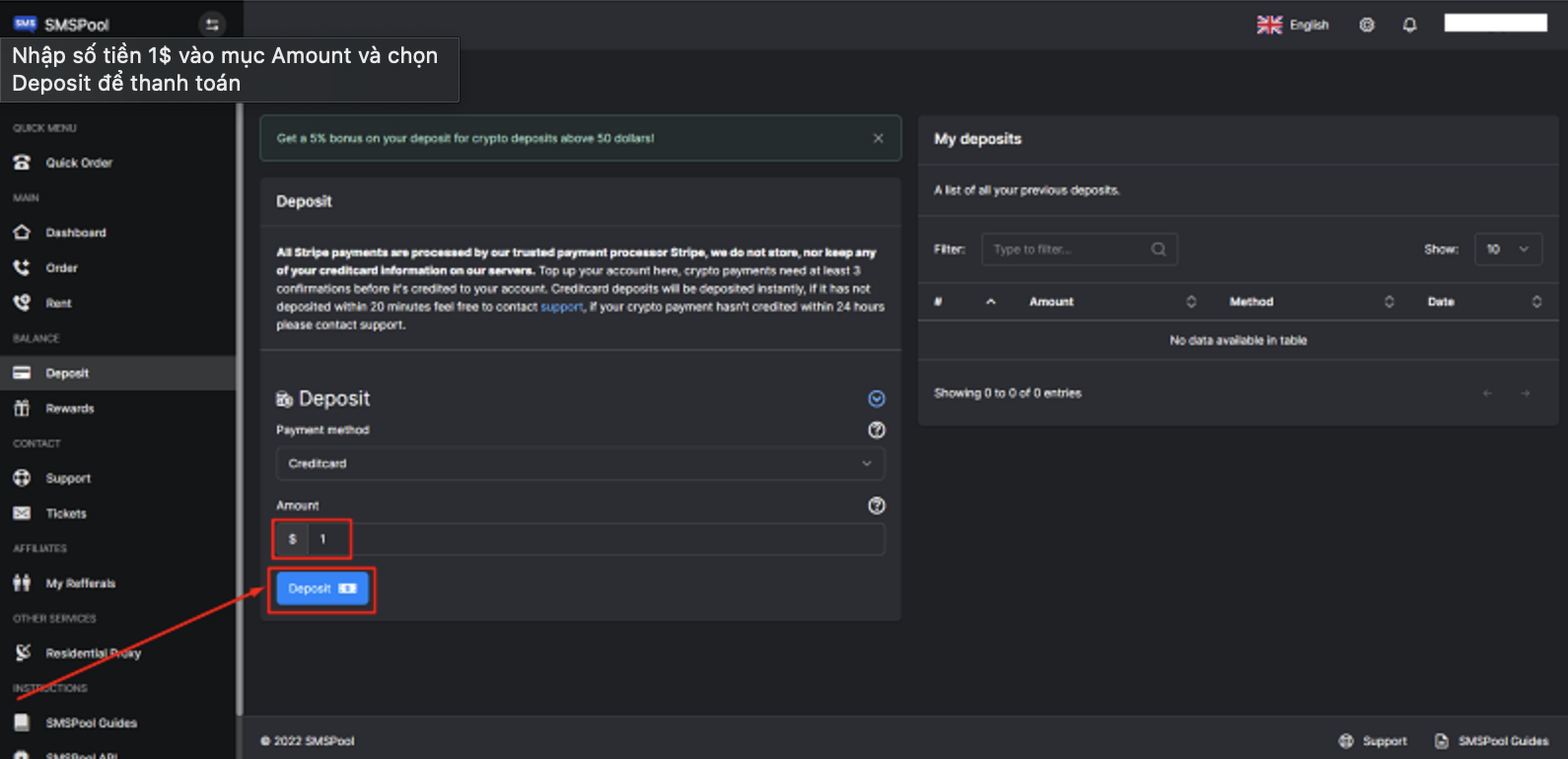Click the Quick Order phone icon

coord(22,163)
